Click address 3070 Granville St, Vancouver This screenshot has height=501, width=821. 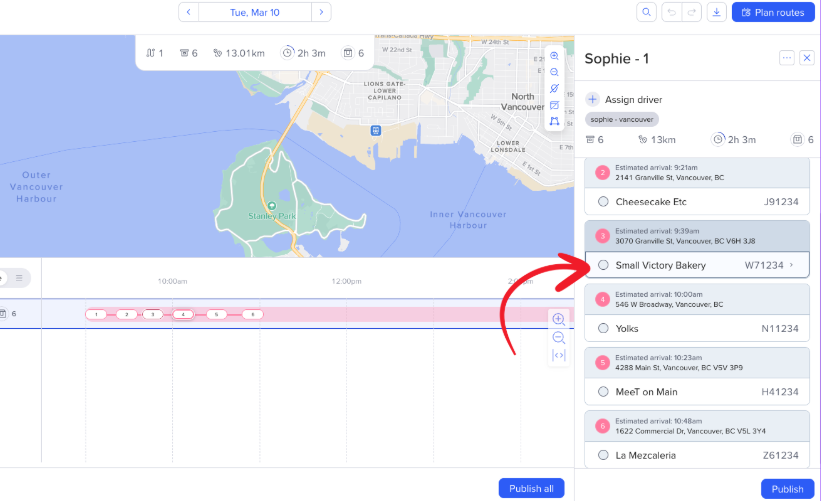685,241
